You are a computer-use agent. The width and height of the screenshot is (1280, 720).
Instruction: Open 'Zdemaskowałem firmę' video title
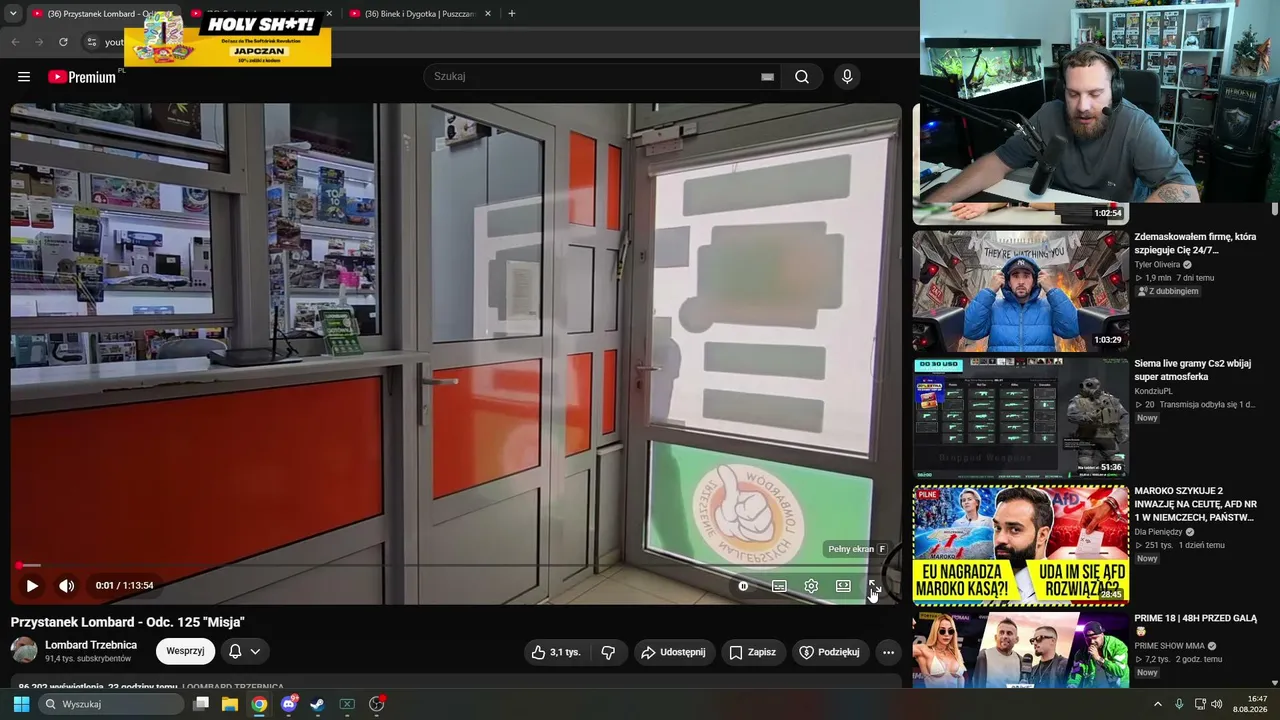click(1195, 243)
